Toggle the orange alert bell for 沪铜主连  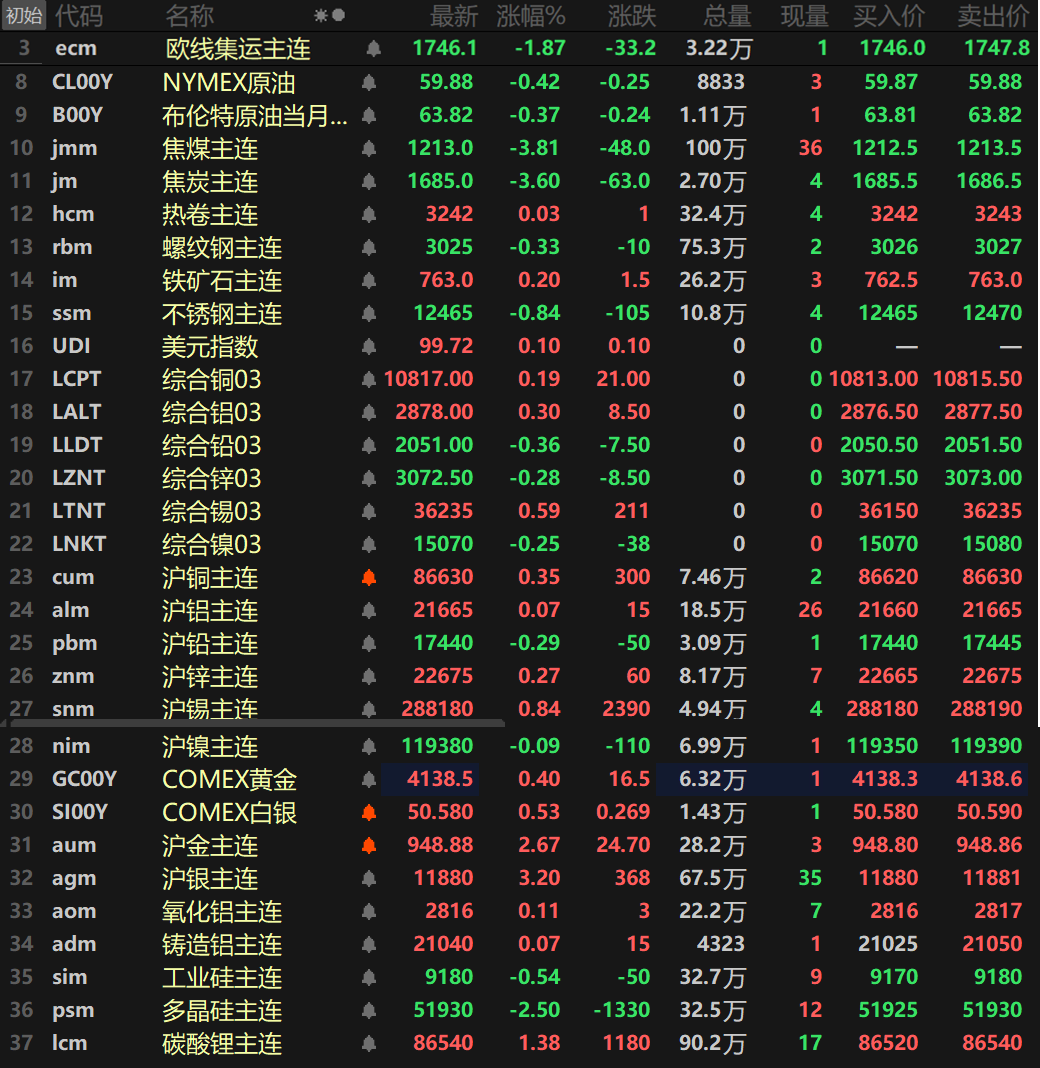click(369, 577)
